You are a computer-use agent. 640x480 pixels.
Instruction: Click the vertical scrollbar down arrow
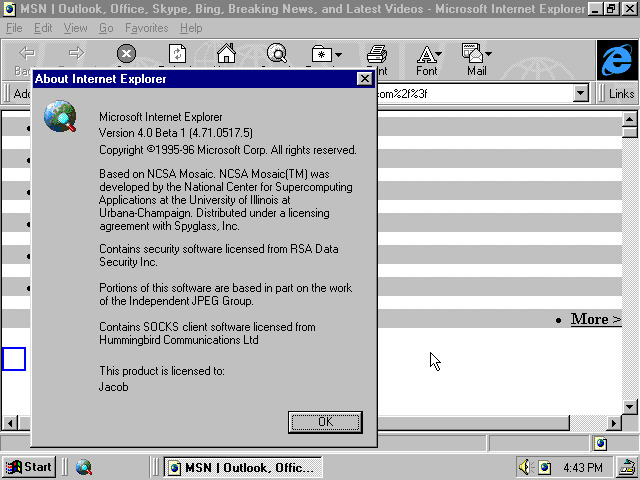point(629,407)
